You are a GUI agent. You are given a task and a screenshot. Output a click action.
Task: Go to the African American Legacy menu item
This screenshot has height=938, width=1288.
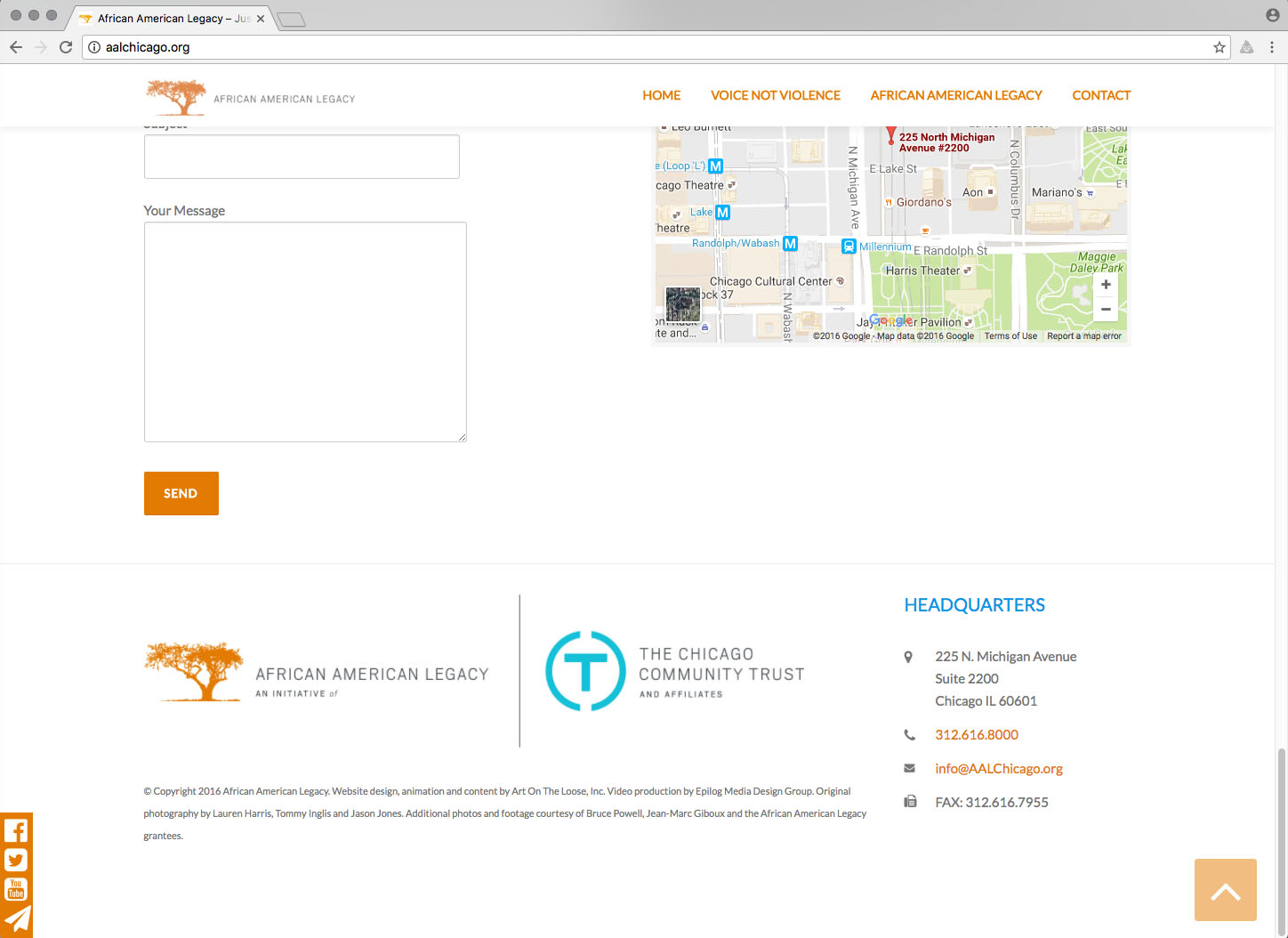click(955, 95)
